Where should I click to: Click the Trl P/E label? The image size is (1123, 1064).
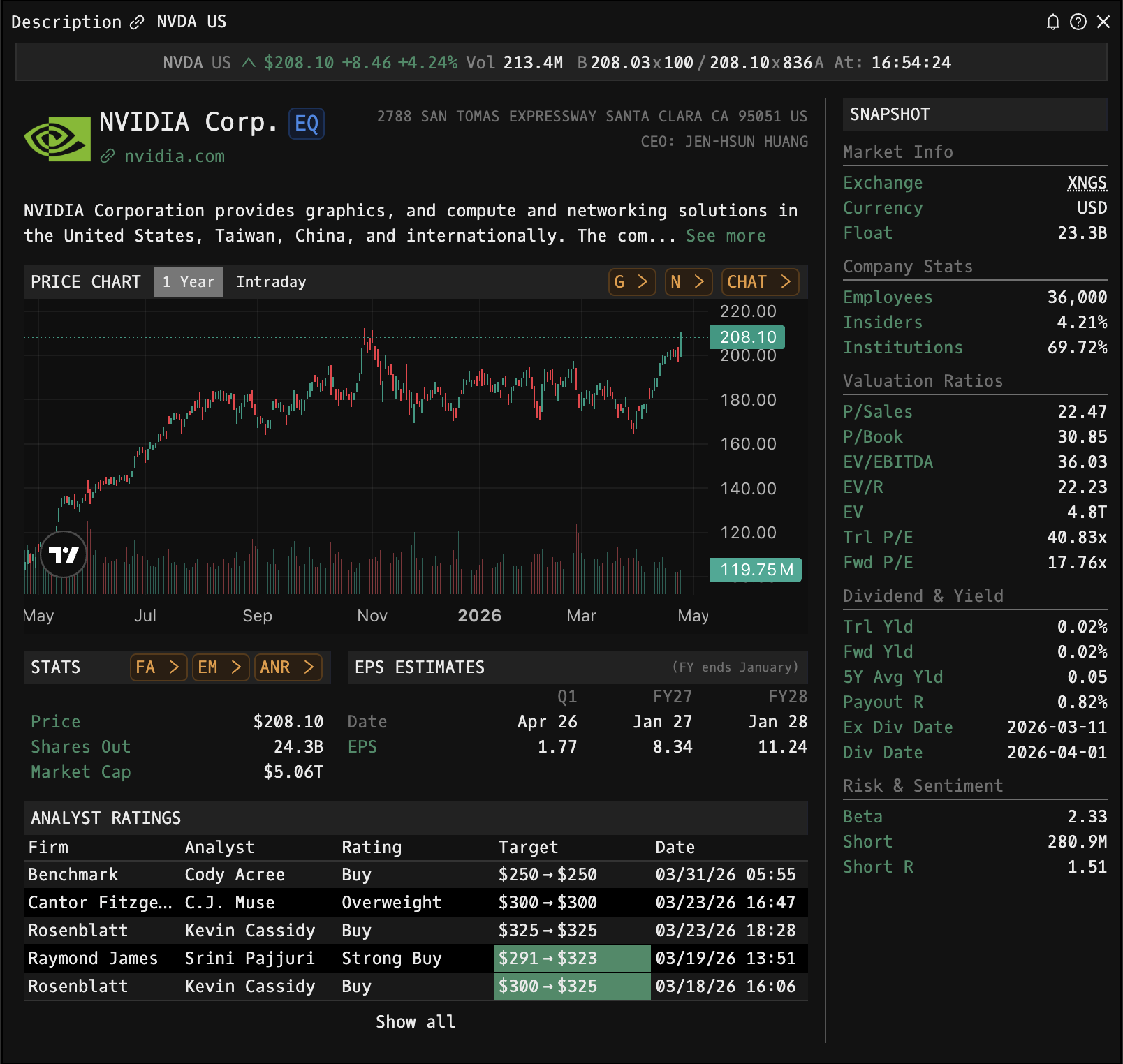click(x=879, y=538)
